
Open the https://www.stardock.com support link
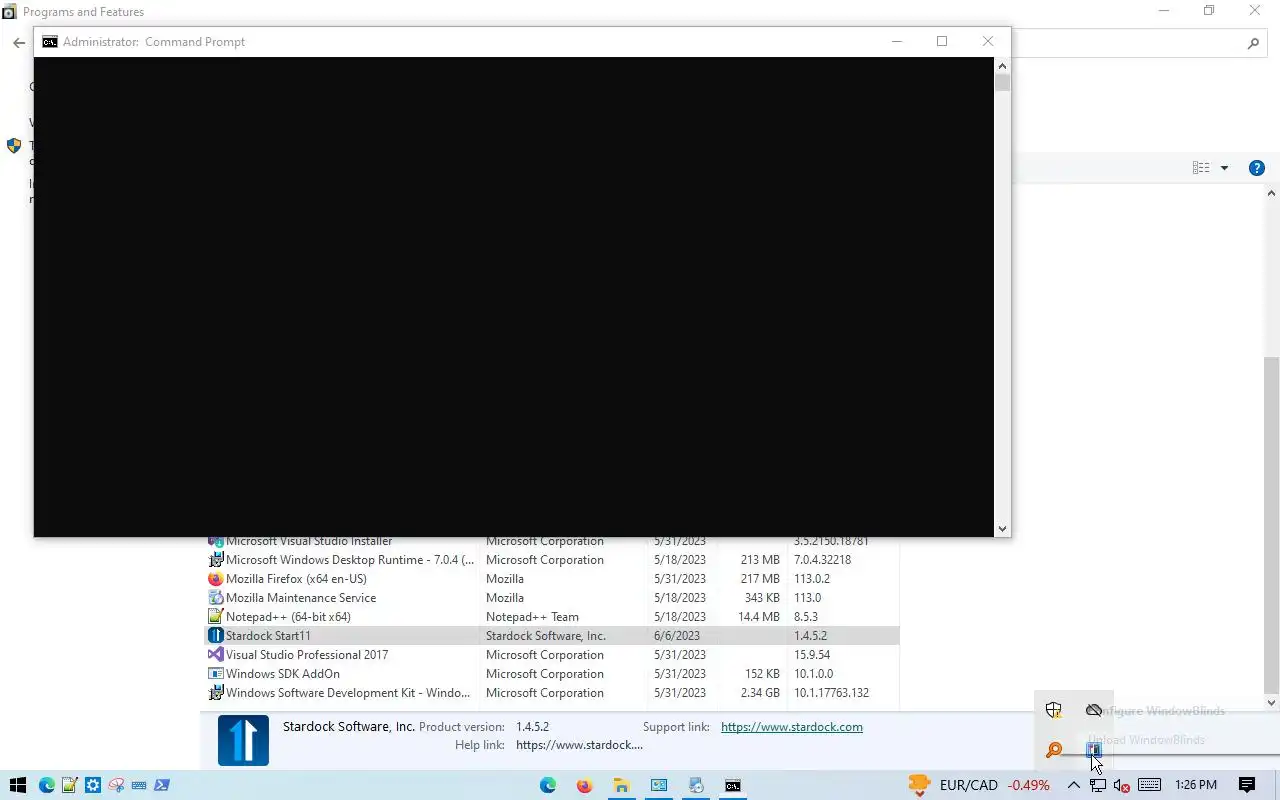click(x=792, y=727)
